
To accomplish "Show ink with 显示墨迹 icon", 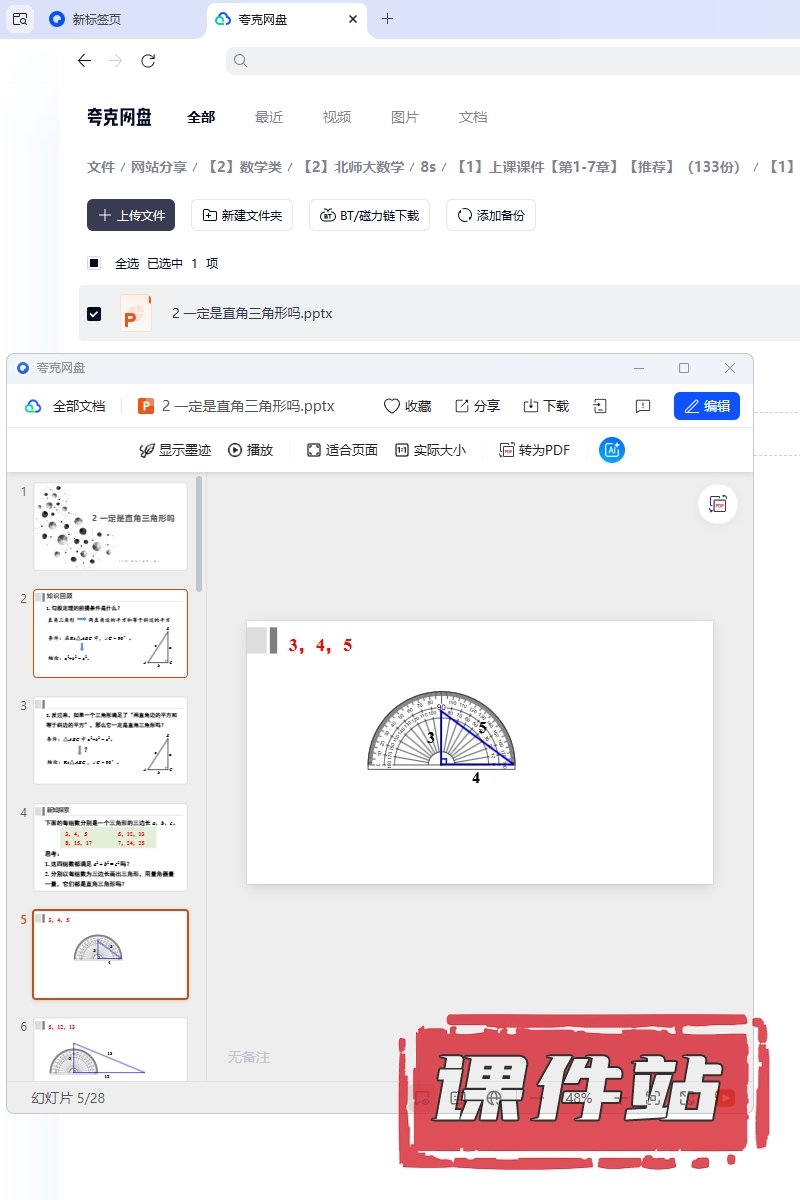I will point(147,450).
